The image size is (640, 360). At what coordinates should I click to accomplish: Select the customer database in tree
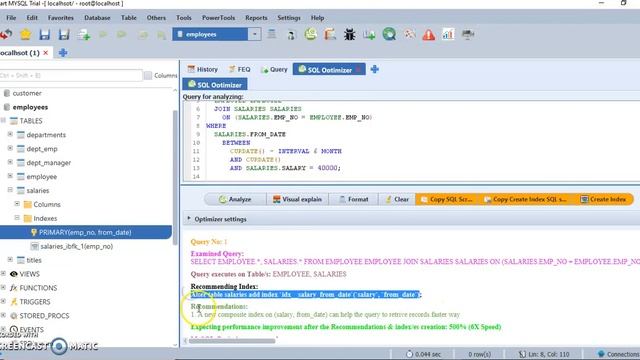coord(27,93)
